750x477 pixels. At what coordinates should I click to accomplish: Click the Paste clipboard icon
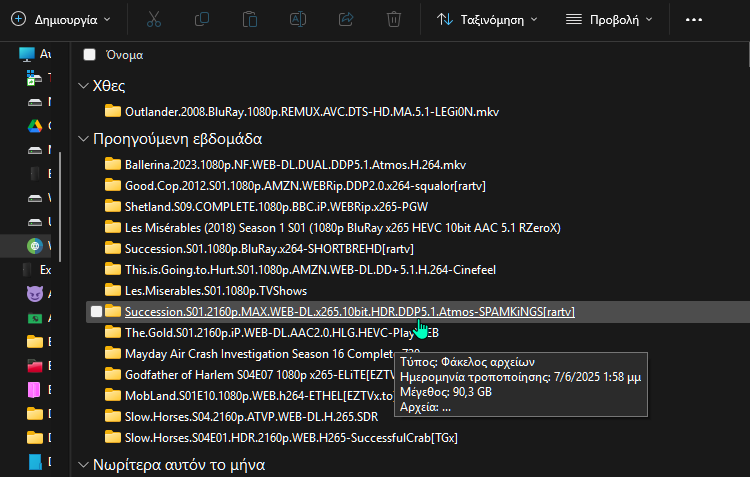coord(250,20)
